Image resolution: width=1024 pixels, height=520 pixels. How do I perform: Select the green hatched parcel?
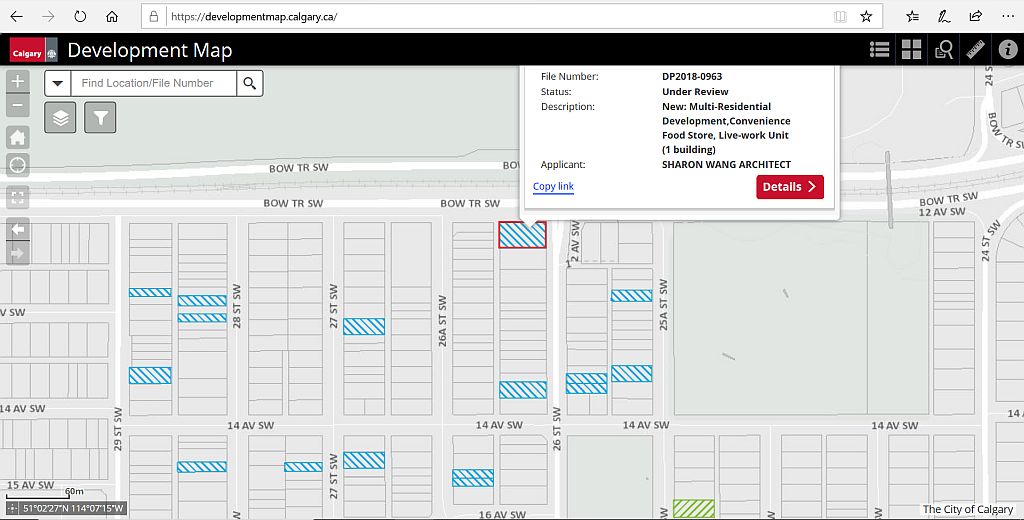coord(694,508)
